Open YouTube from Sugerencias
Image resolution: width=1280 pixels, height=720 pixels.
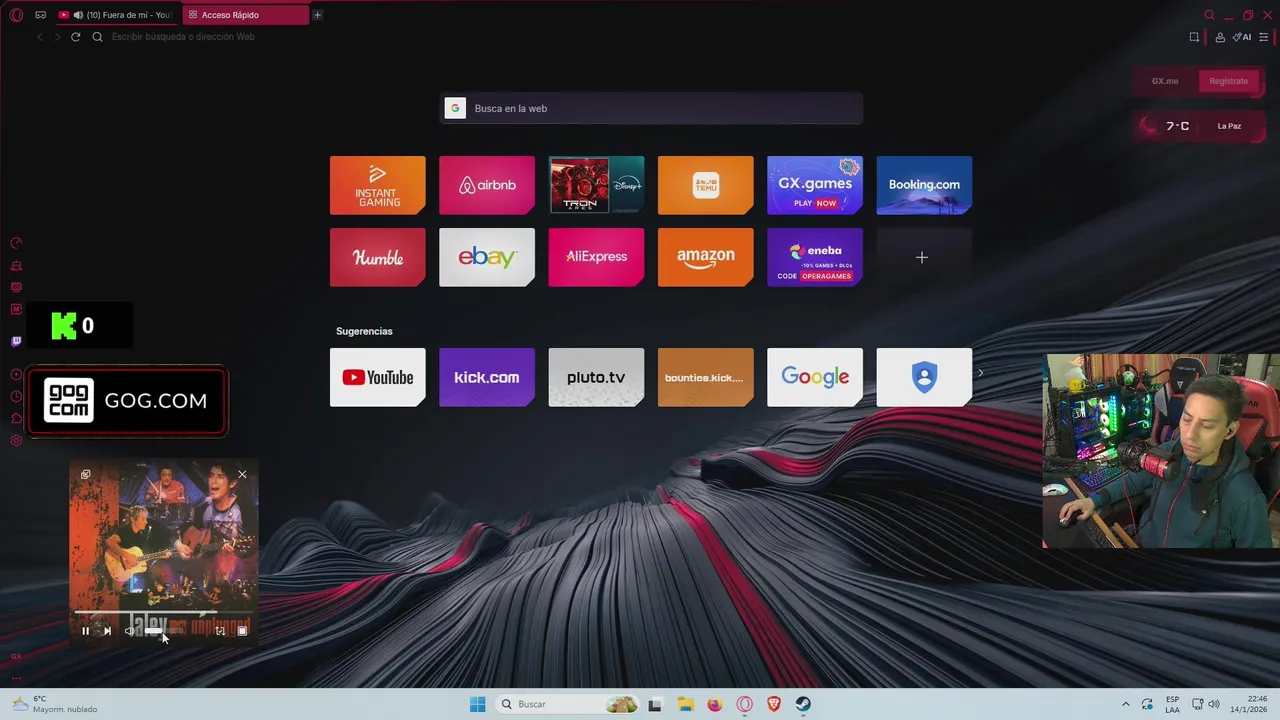[378, 377]
